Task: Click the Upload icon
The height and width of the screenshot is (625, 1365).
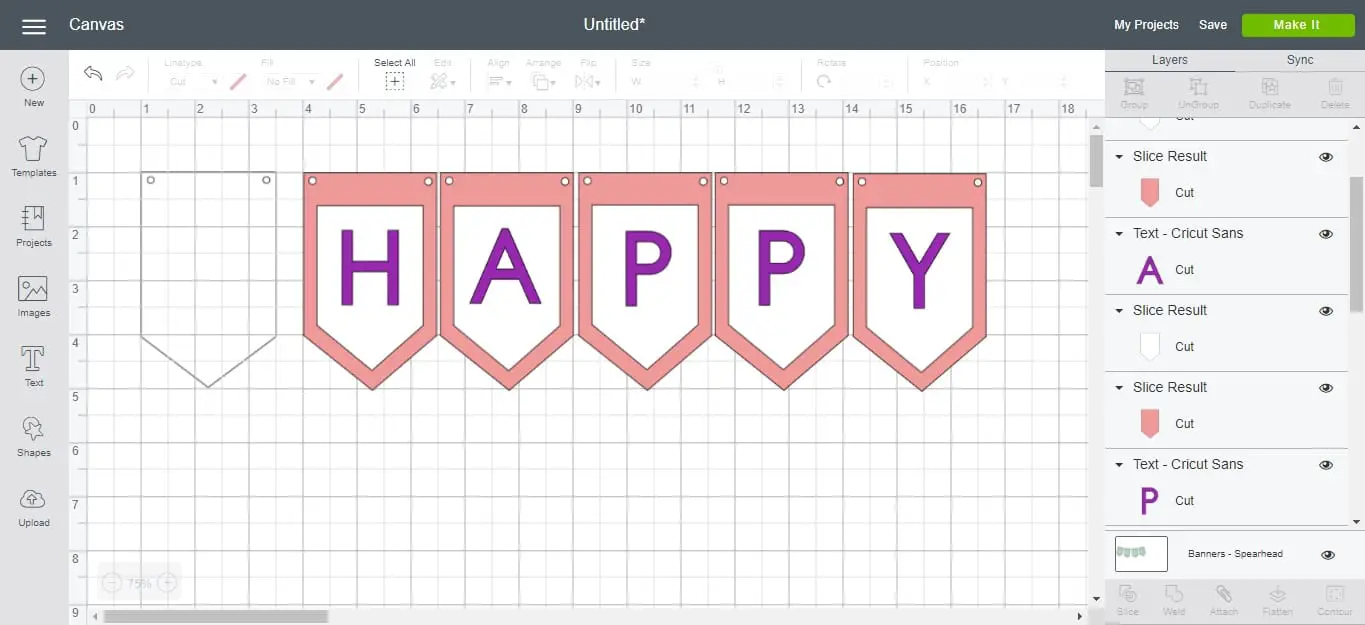Action: [33, 501]
